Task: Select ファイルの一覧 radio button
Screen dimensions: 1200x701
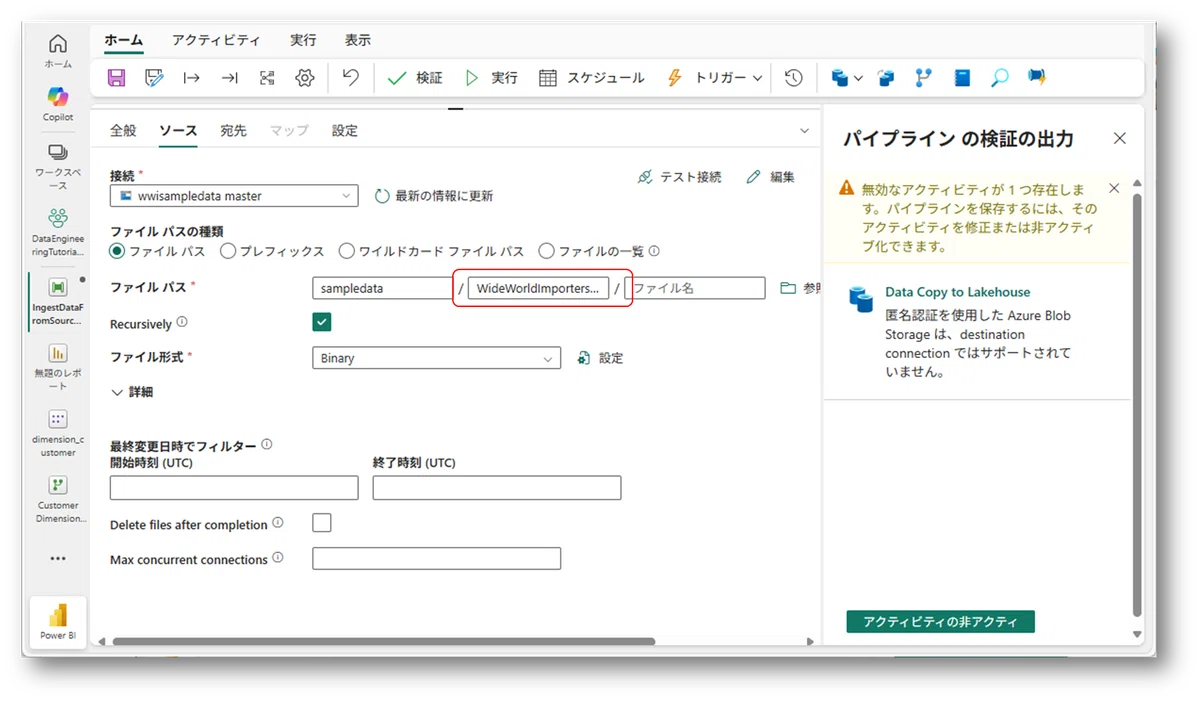Action: coord(546,251)
